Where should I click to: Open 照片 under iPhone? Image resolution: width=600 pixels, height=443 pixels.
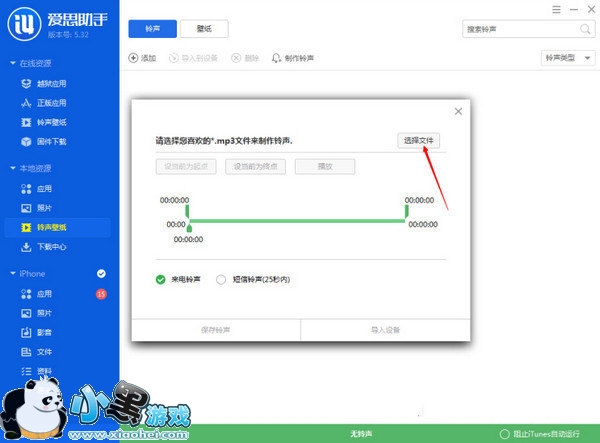tap(36, 313)
